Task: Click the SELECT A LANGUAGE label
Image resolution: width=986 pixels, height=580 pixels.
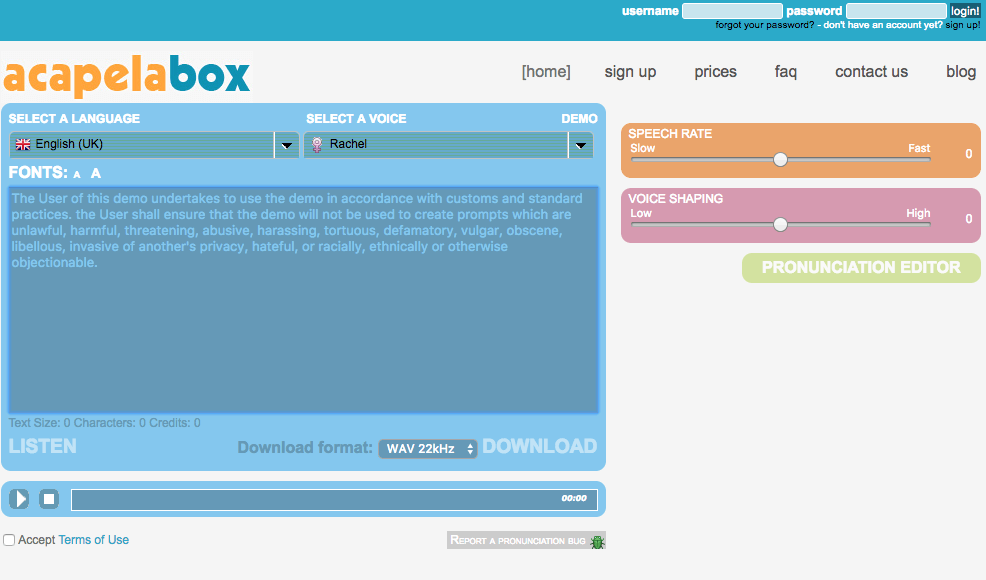Action: point(74,119)
